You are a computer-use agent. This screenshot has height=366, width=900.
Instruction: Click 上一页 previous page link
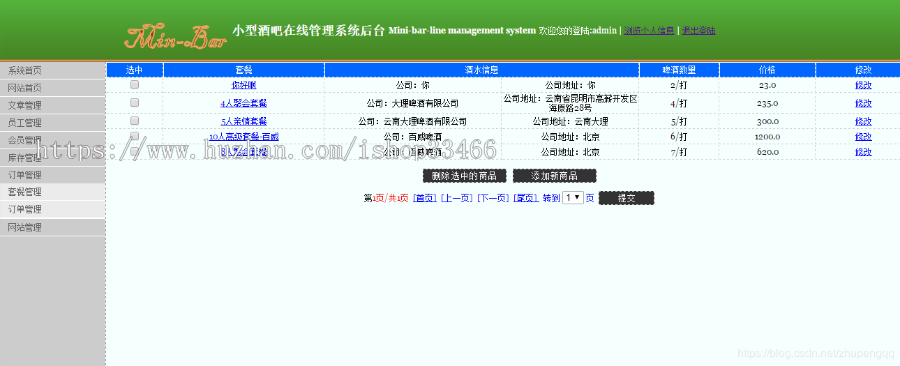[457, 198]
